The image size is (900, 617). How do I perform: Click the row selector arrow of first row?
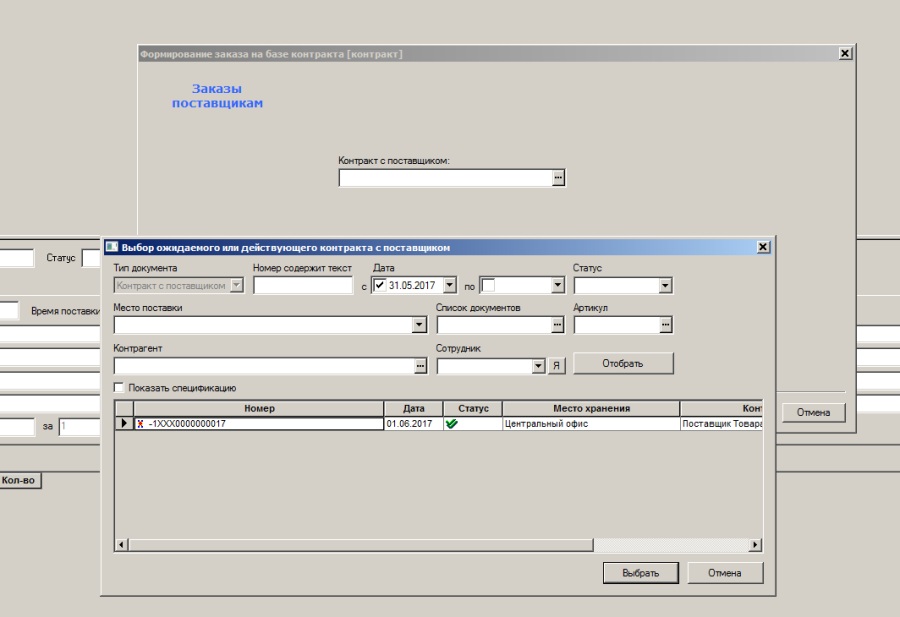124,424
